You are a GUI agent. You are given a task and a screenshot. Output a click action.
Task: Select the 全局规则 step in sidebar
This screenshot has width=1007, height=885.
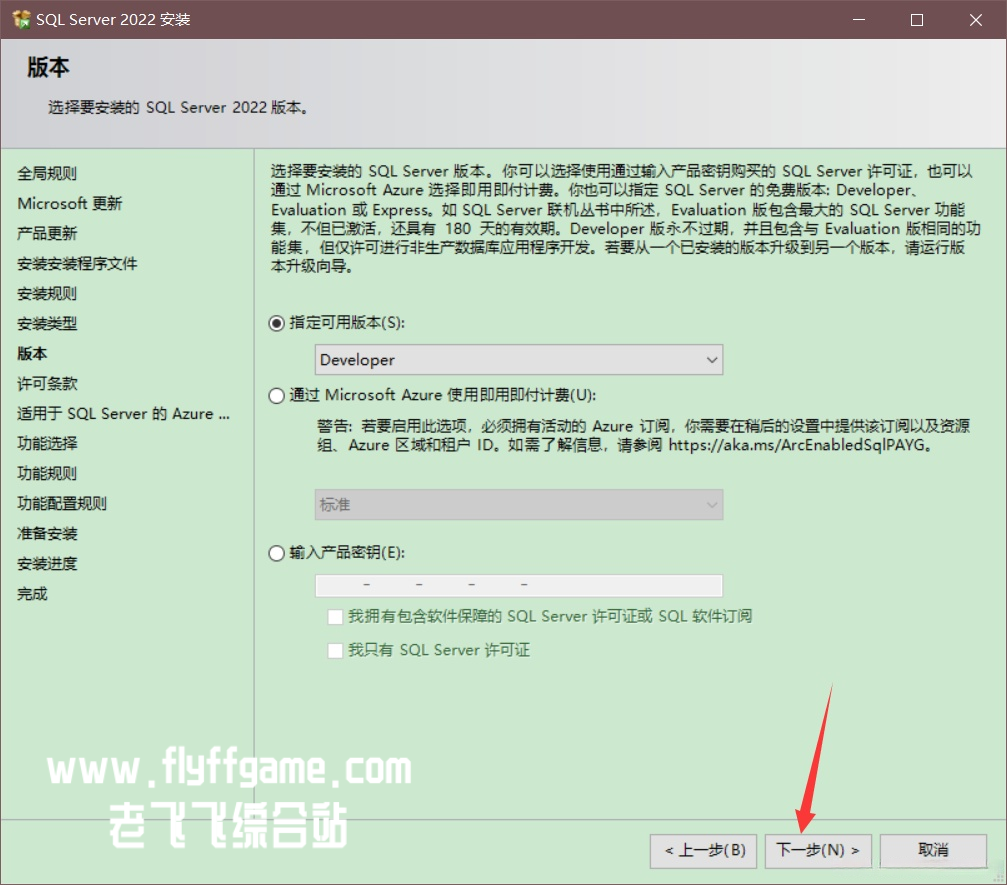coord(47,173)
